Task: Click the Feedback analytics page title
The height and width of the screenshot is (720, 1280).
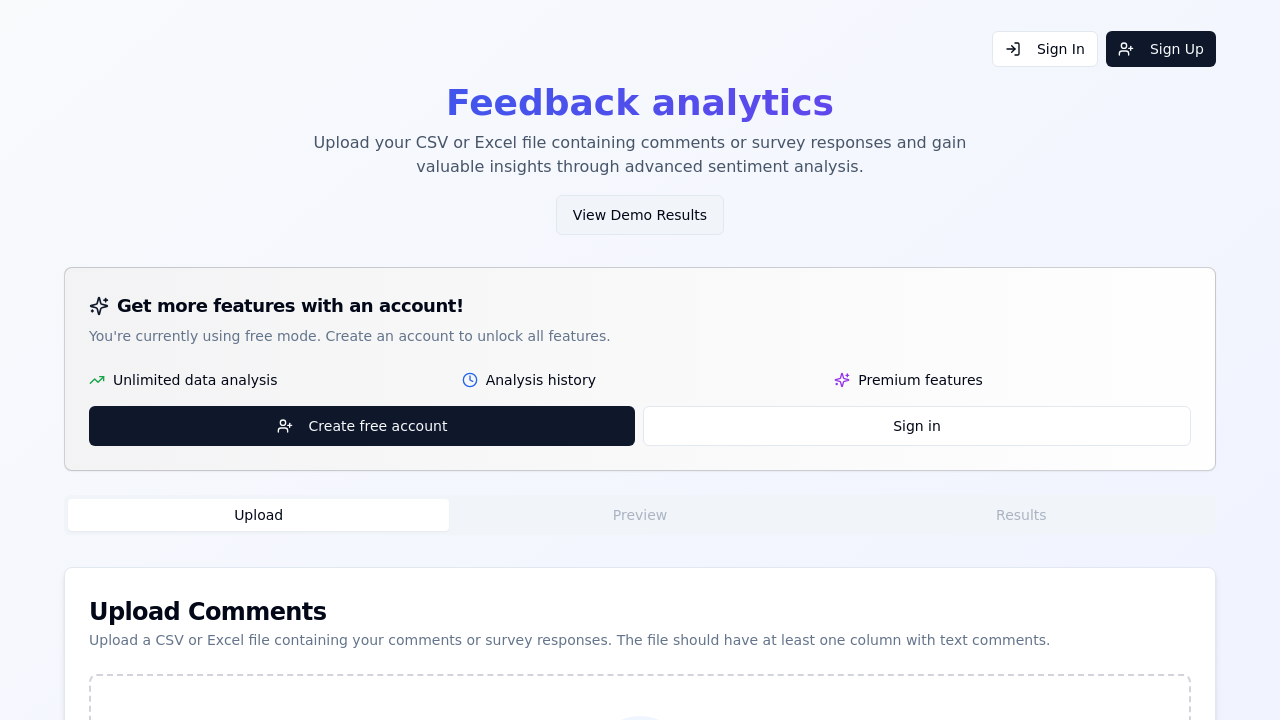Action: [640, 102]
